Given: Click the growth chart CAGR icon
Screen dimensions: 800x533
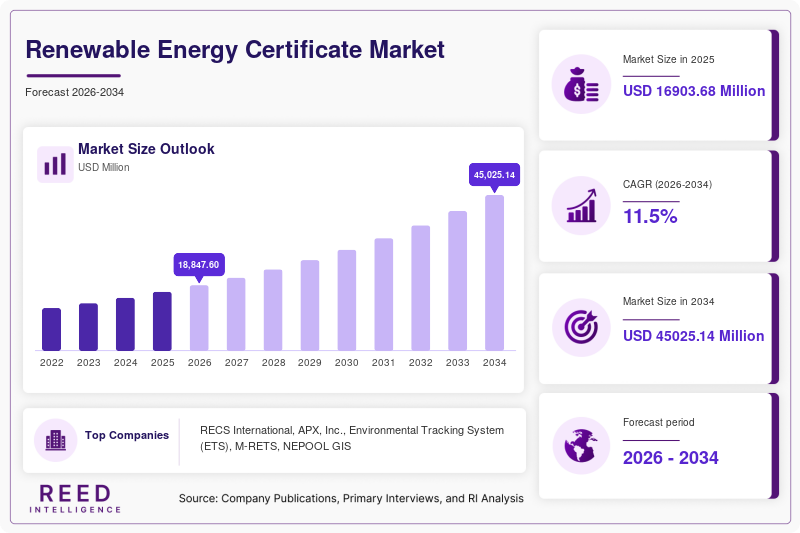Looking at the screenshot, I should pyautogui.click(x=581, y=206).
